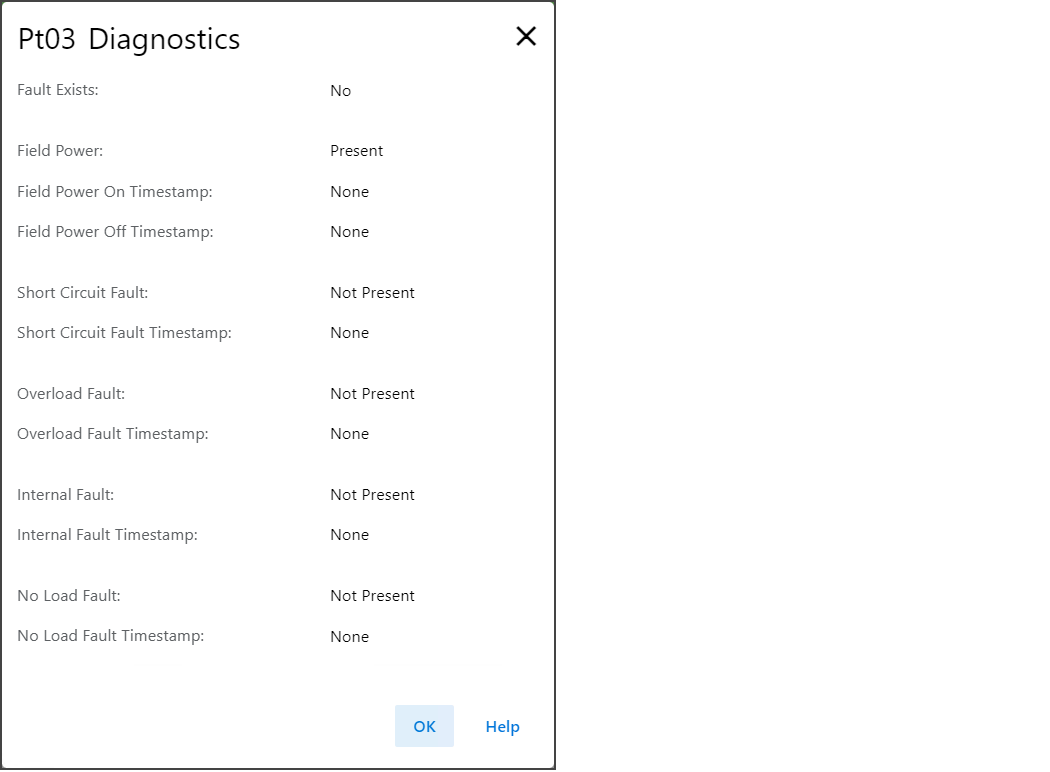
Task: Close the Pt03 Diagnostics dialog
Action: point(526,37)
